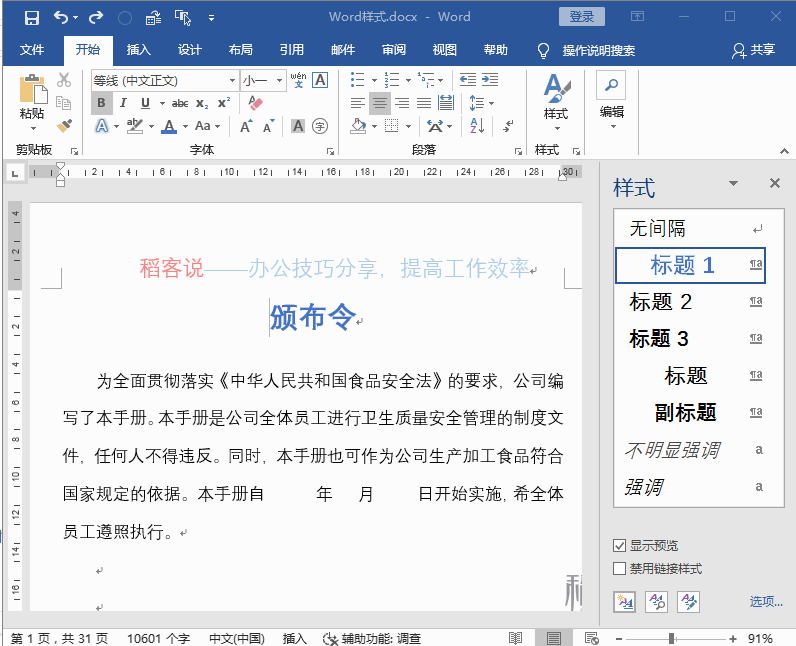Undo the last action
Viewport: 796px width, 646px height.
[x=61, y=18]
